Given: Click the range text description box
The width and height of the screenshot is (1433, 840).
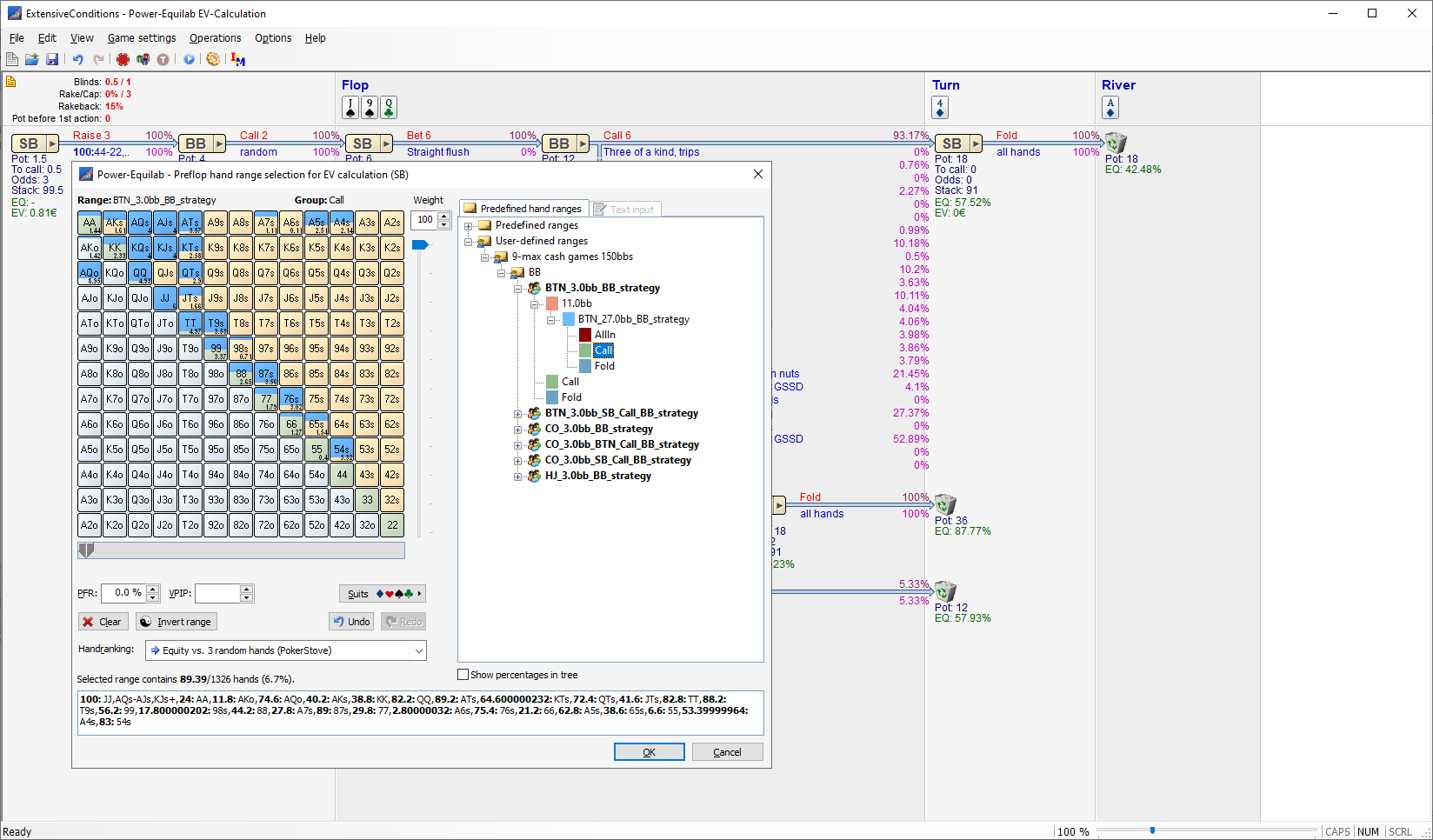Looking at the screenshot, I should (421, 712).
